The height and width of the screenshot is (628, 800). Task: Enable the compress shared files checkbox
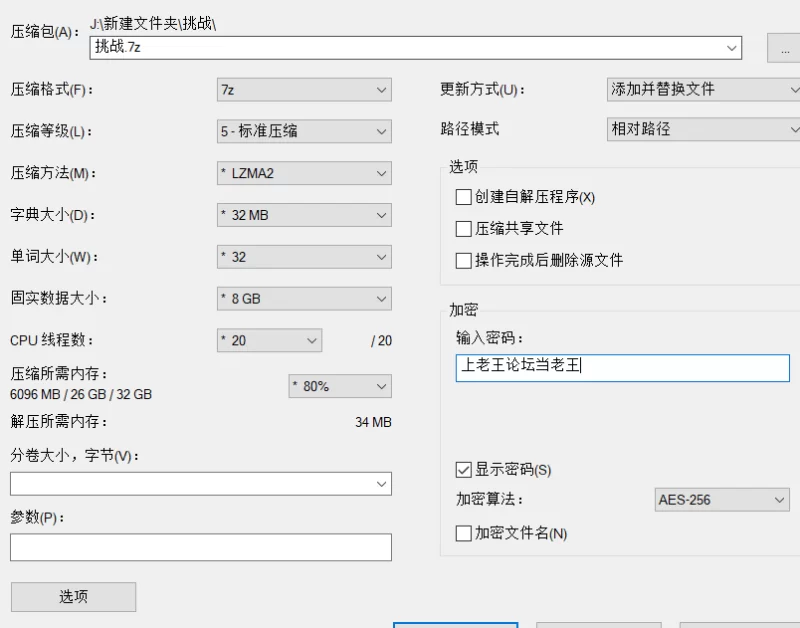pyautogui.click(x=462, y=228)
